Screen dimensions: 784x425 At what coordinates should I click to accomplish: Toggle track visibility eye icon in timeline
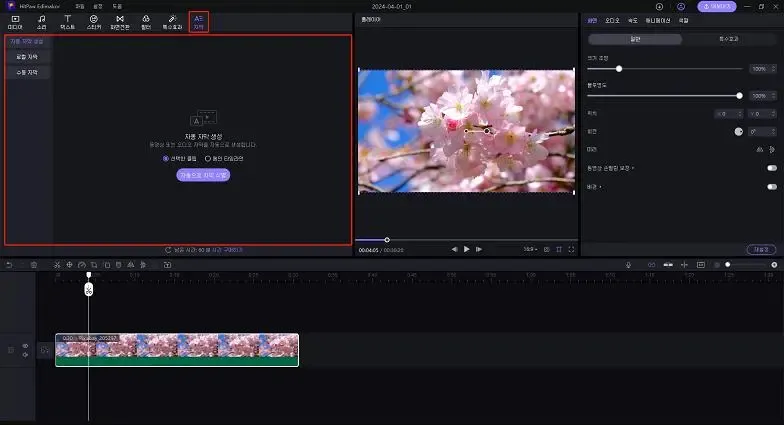point(25,346)
